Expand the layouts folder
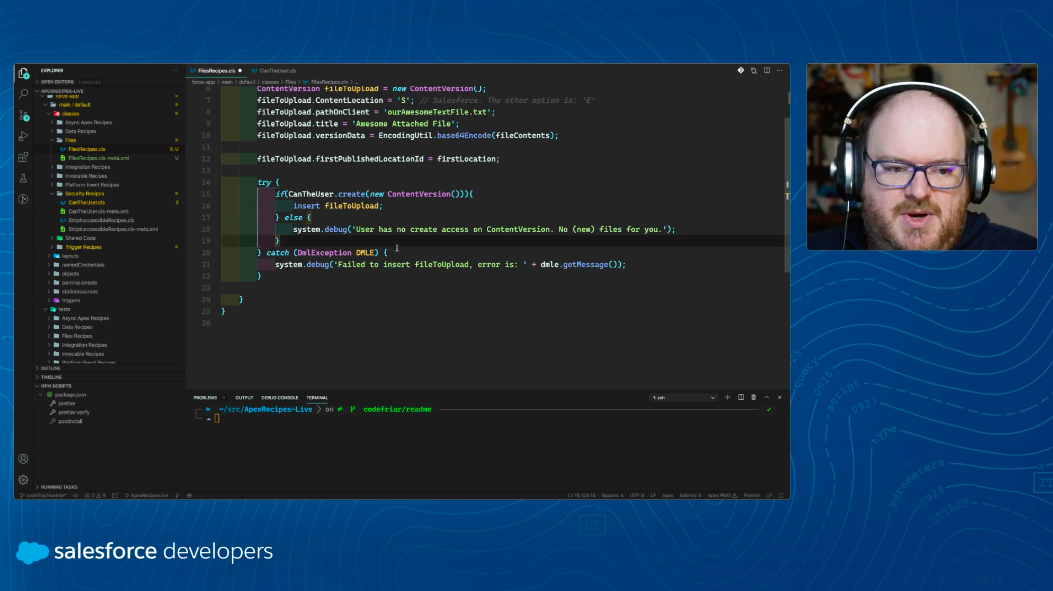 point(70,256)
